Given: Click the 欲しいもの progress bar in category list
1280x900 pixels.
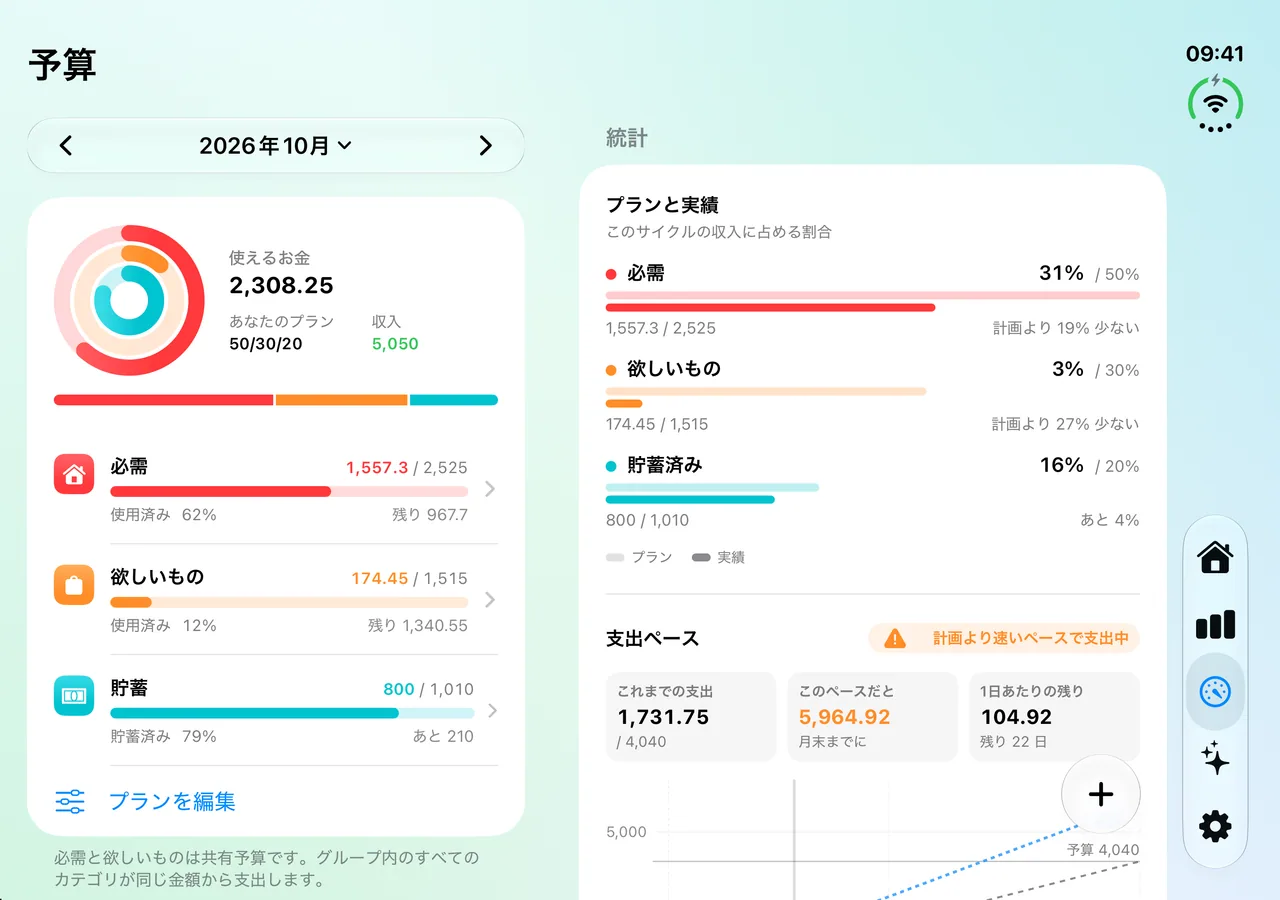Looking at the screenshot, I should [x=289, y=603].
